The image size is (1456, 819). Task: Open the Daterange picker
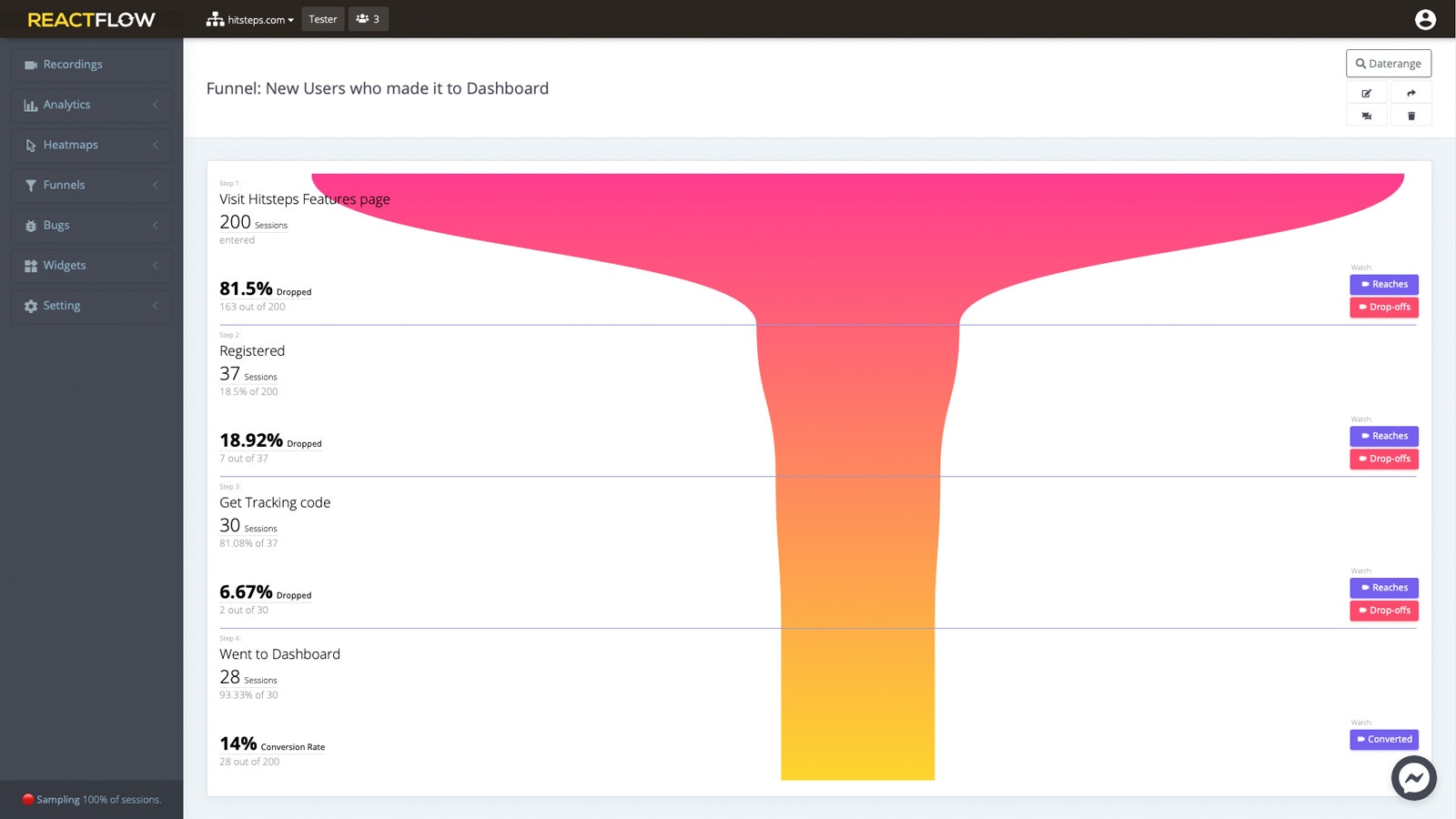click(x=1388, y=63)
